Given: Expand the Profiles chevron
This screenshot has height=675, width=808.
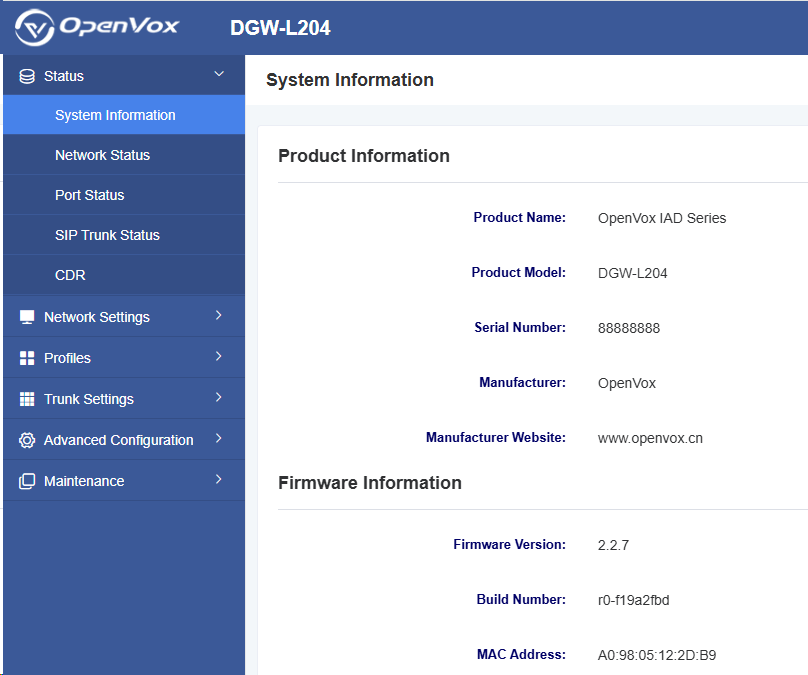Looking at the screenshot, I should pos(219,356).
